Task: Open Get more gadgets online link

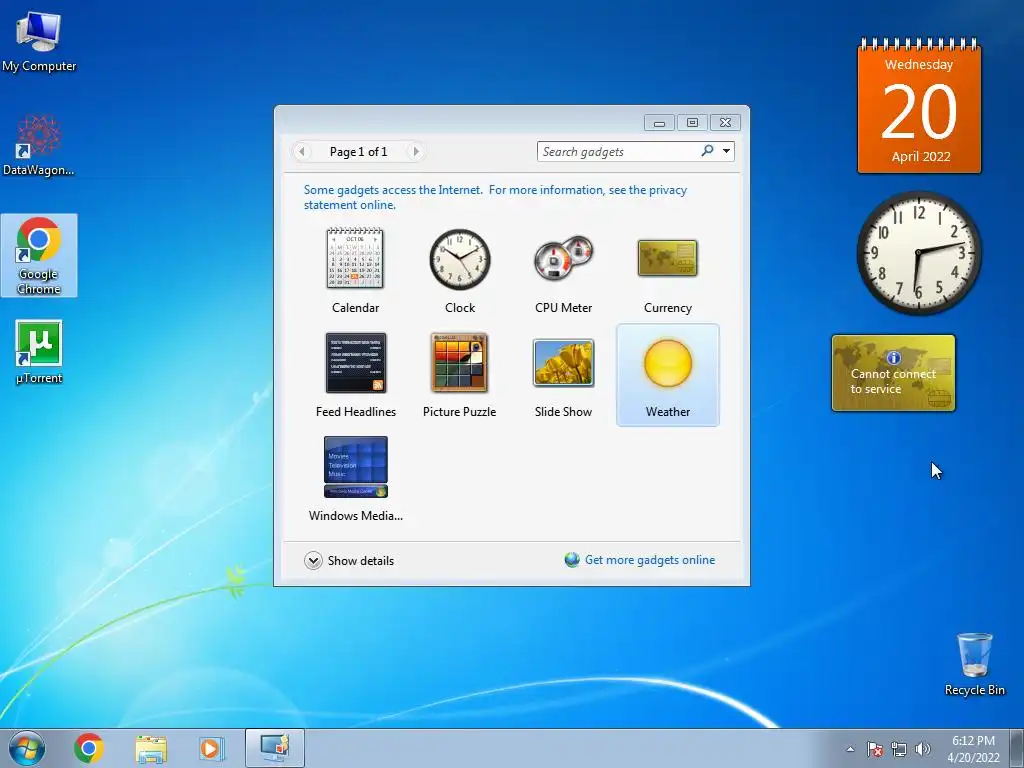Action: click(650, 560)
